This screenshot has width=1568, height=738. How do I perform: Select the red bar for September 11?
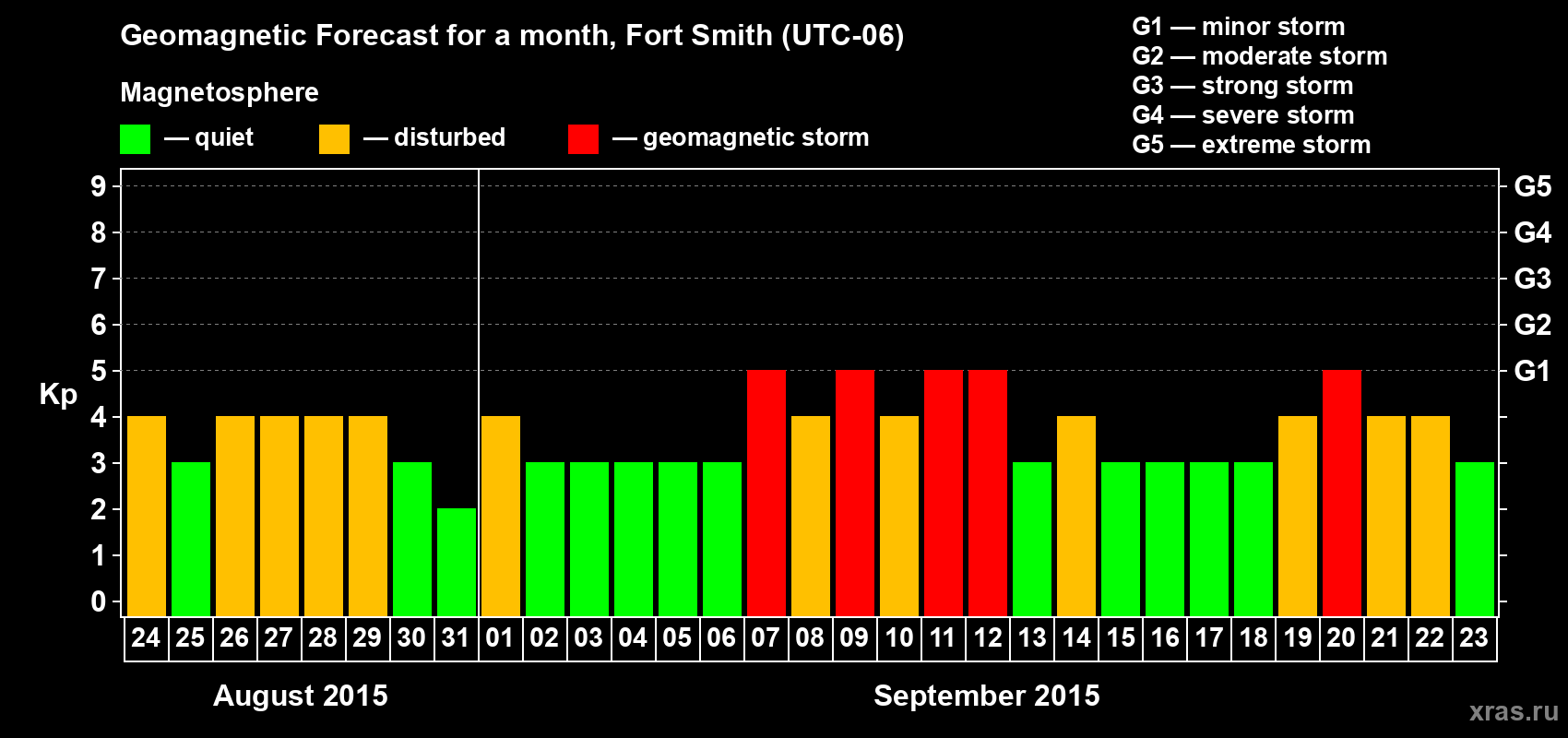(x=944, y=494)
